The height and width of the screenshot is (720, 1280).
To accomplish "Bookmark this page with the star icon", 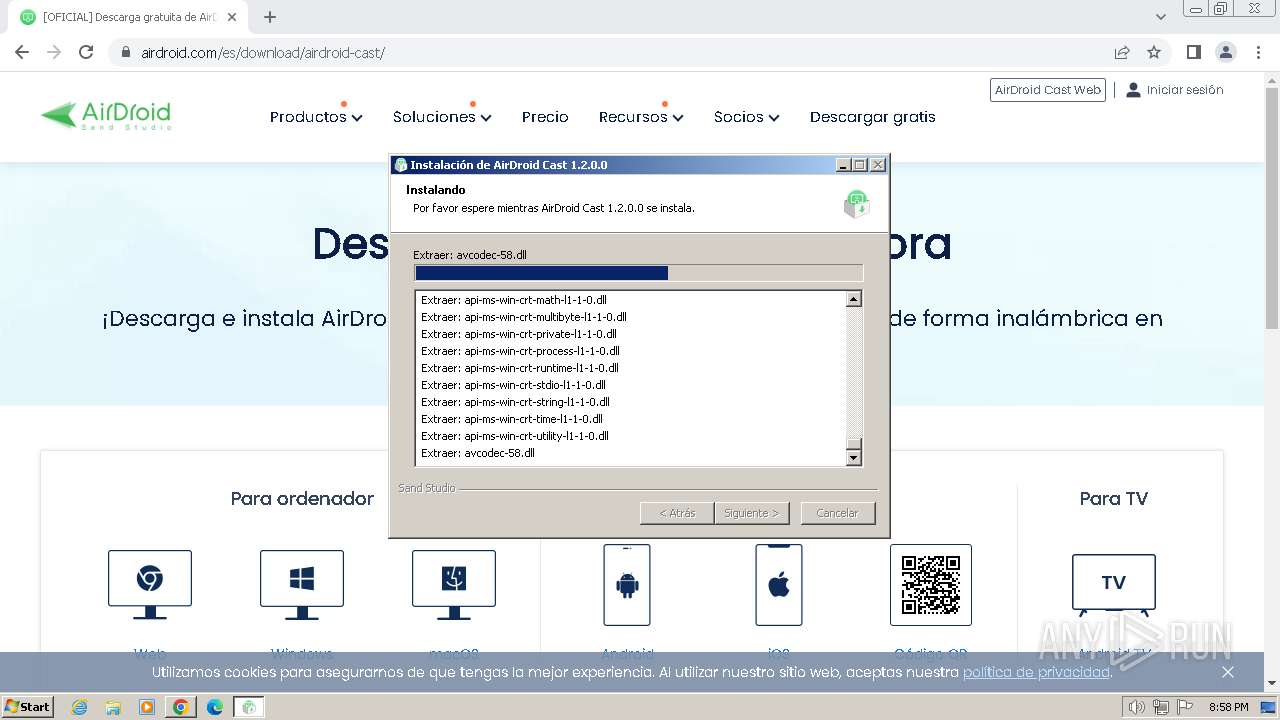I will click(1154, 52).
